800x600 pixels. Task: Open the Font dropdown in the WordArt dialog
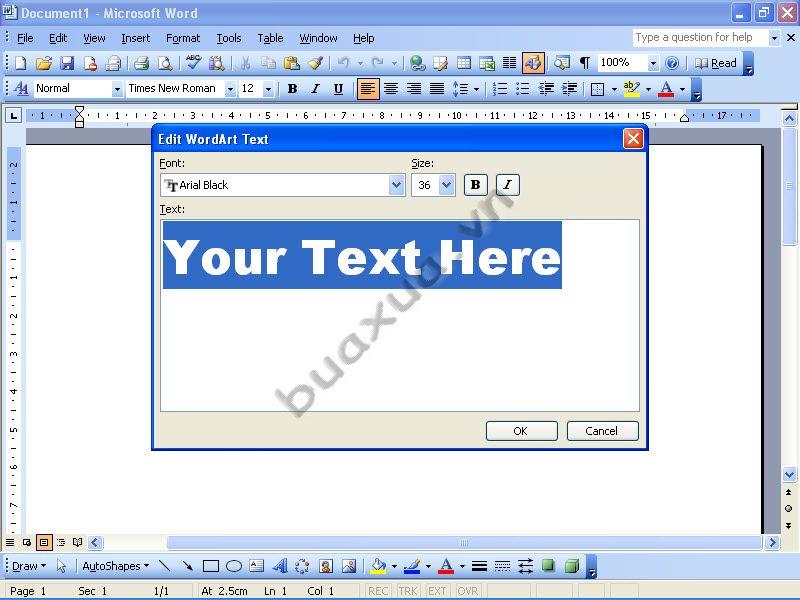pyautogui.click(x=396, y=185)
